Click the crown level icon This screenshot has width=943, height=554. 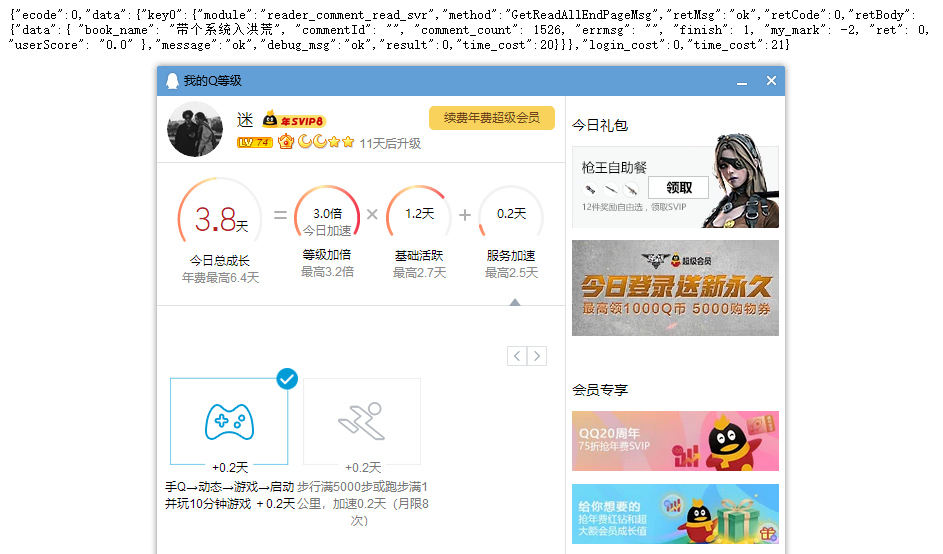click(x=286, y=142)
